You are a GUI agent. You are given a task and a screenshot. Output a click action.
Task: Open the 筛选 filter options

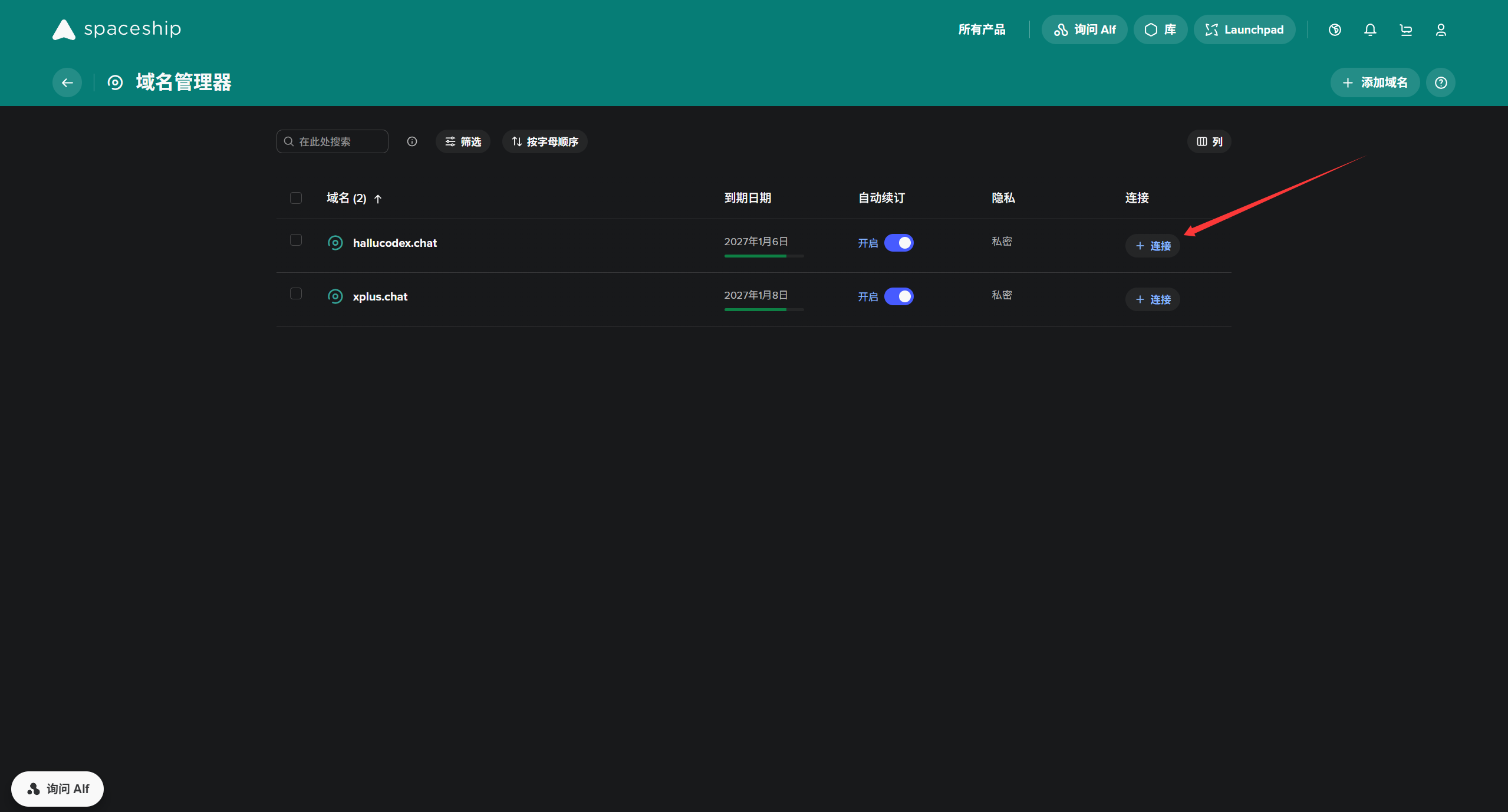pos(463,141)
